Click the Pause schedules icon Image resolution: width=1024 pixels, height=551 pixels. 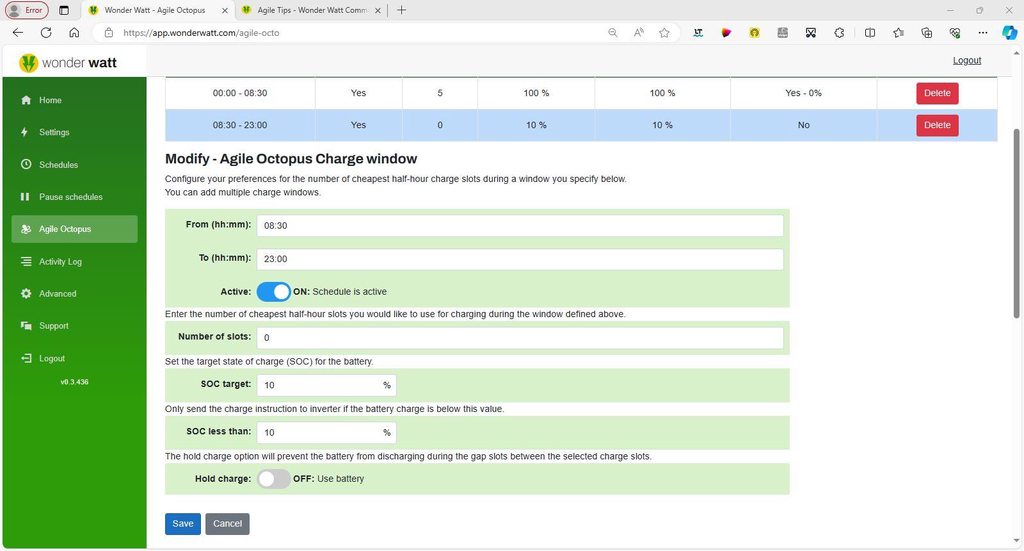pos(25,197)
